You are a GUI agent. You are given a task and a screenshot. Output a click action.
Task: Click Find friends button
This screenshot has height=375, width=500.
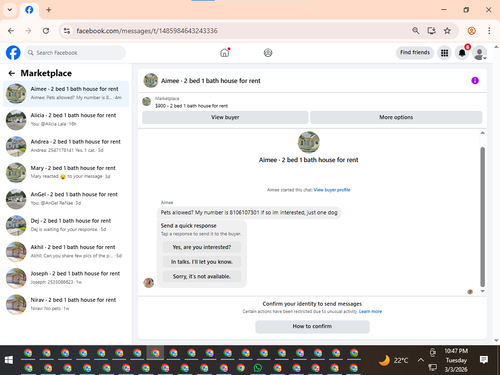[x=415, y=52]
